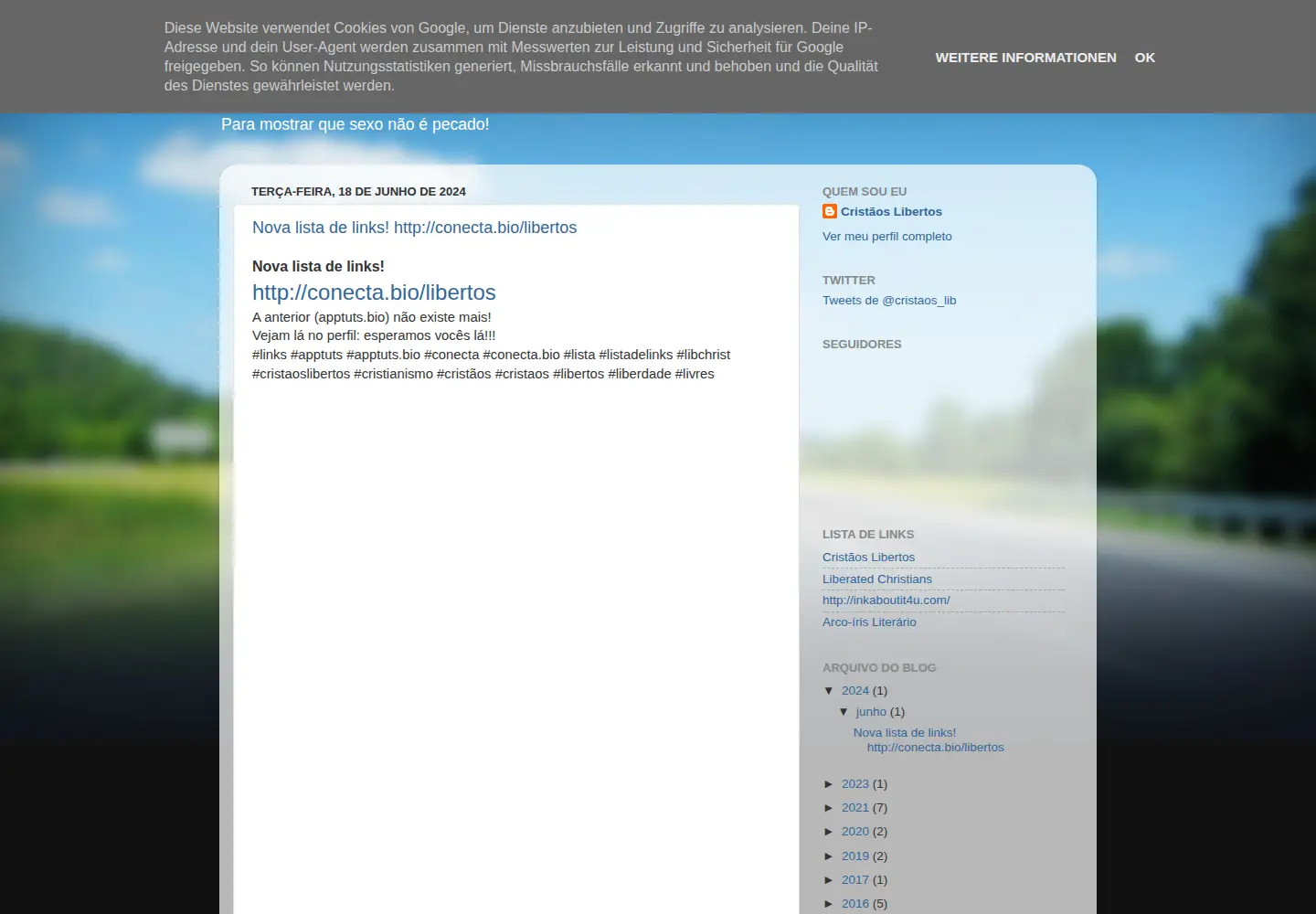
Task: Open Weitere Informationen about cookies
Action: click(x=1025, y=58)
